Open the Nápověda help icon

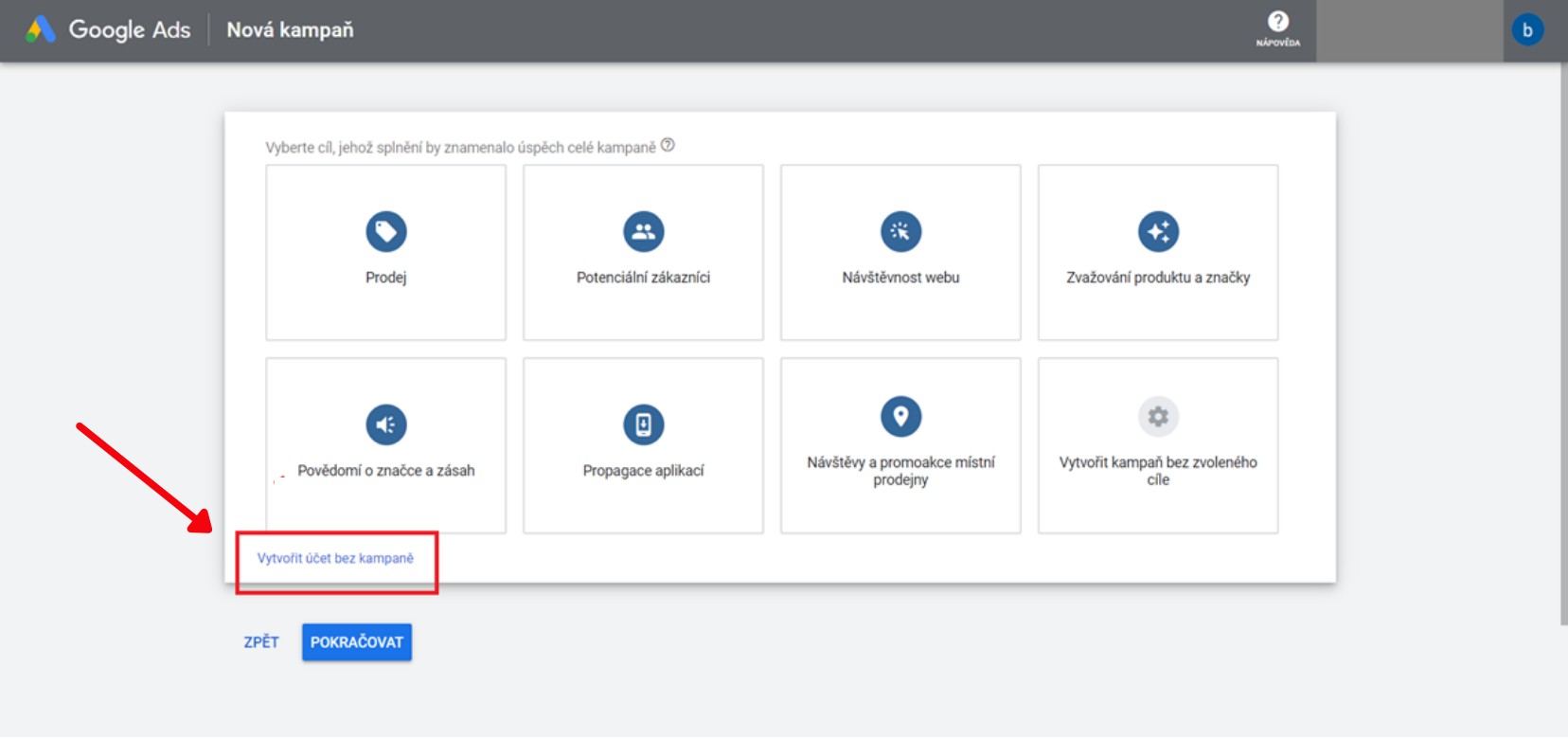coord(1277,23)
